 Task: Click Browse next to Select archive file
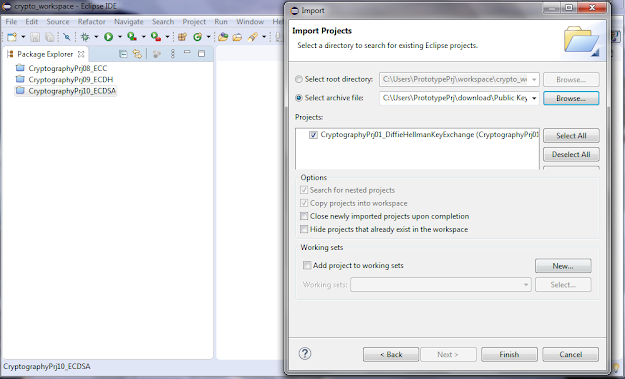tap(571, 98)
